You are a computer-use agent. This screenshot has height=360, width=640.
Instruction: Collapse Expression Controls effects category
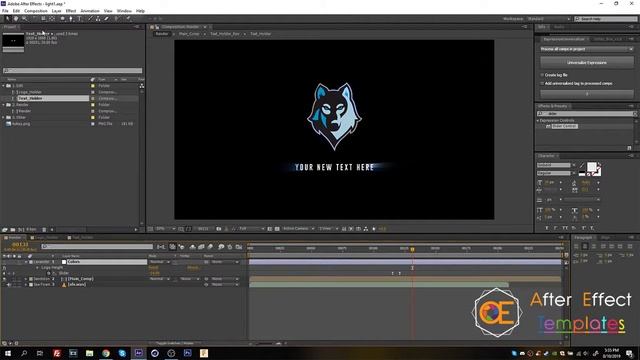coord(538,121)
